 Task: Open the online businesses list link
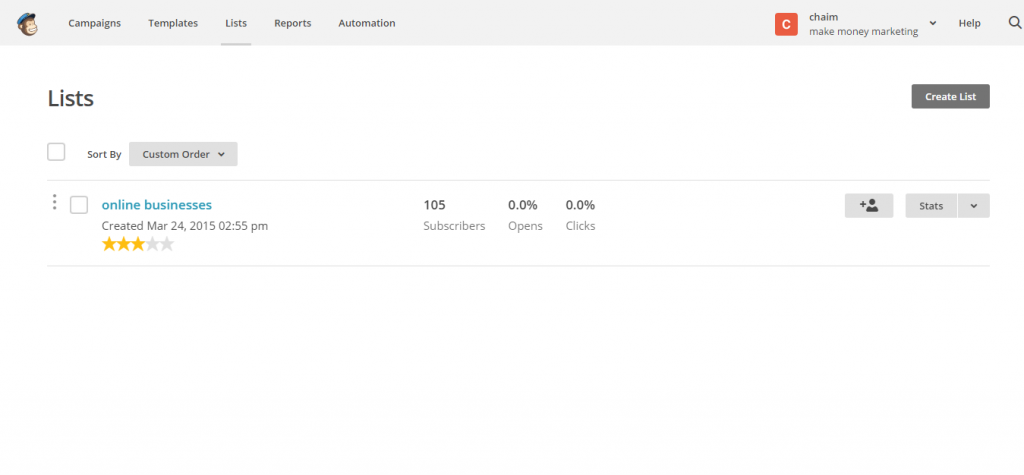tap(157, 205)
